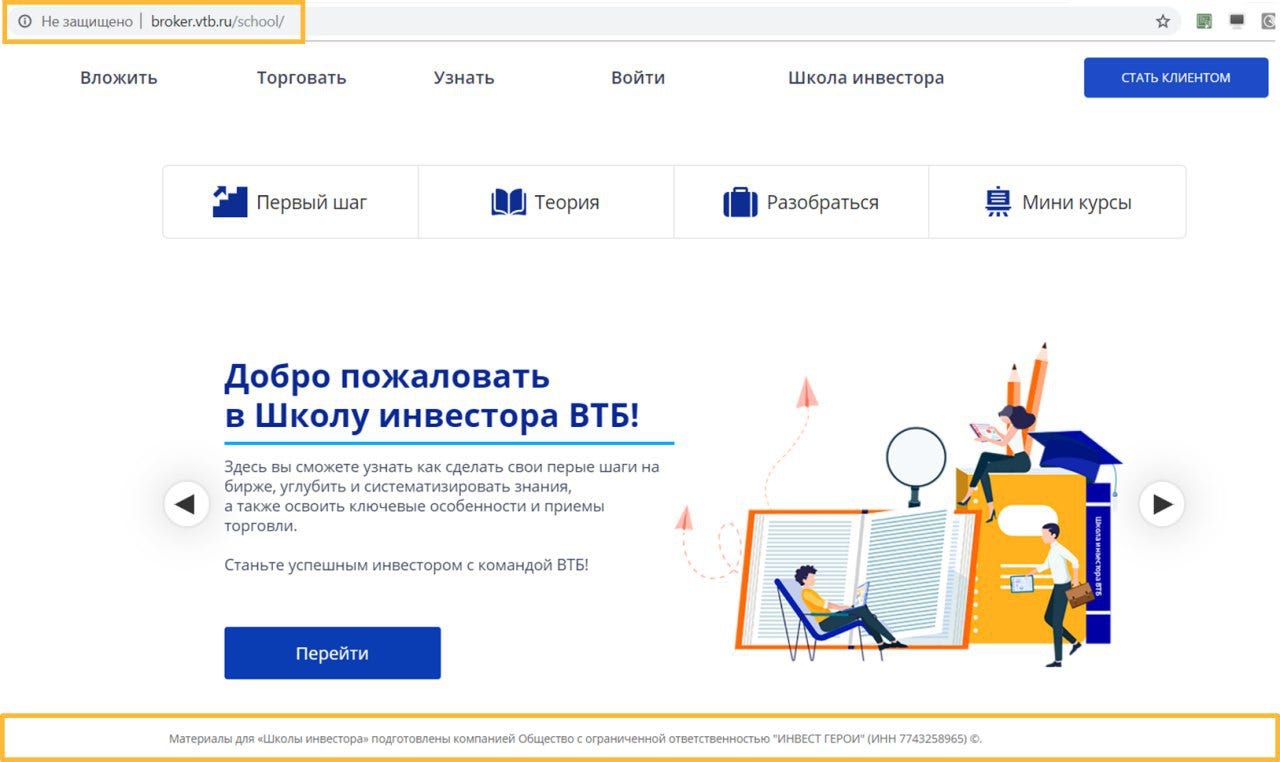This screenshot has width=1280, height=762.
Task: Click the investor school illustration
Action: tap(897, 505)
